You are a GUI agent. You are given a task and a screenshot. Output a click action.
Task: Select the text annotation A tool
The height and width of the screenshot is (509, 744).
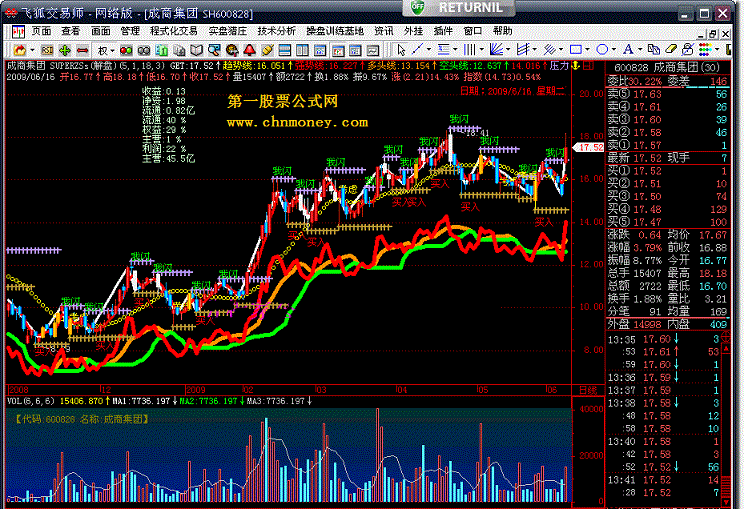[x=628, y=49]
